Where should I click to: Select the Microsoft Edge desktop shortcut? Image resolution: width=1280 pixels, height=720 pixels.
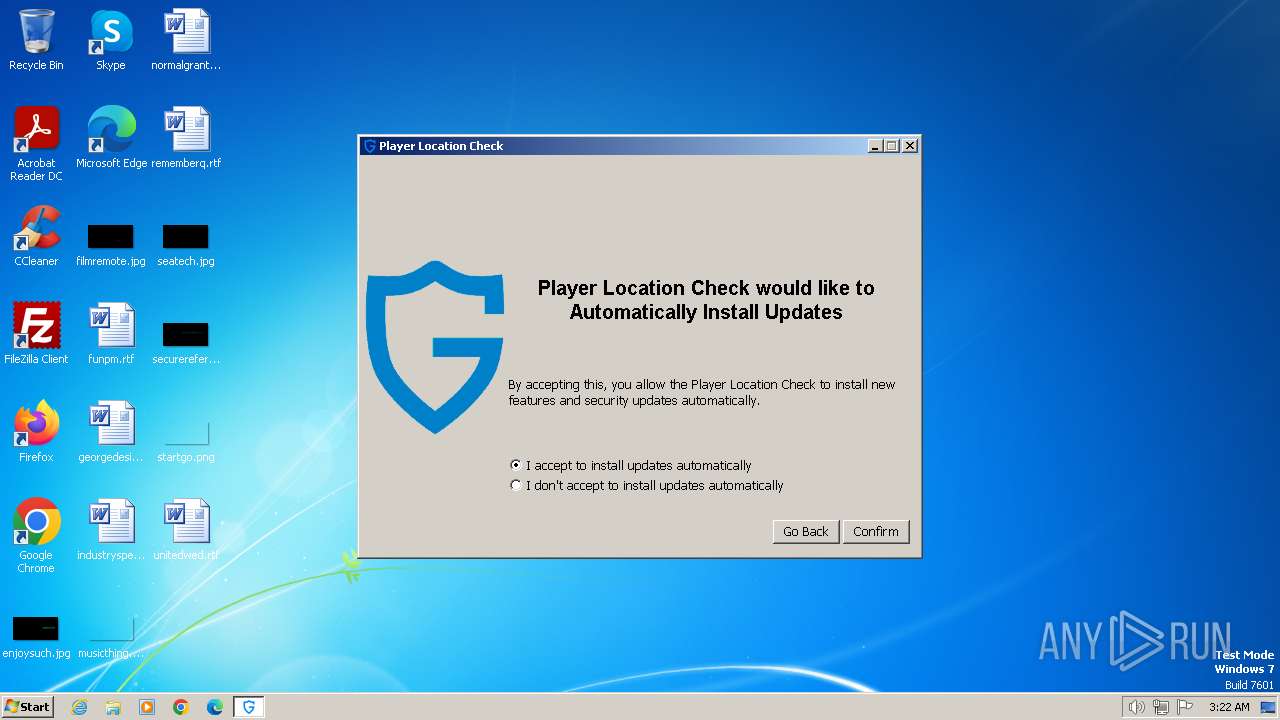coord(111,138)
